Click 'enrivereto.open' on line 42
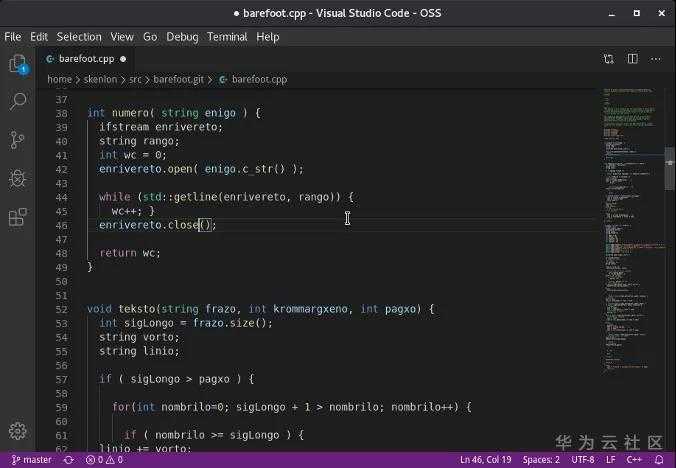The image size is (676, 468). (x=145, y=169)
